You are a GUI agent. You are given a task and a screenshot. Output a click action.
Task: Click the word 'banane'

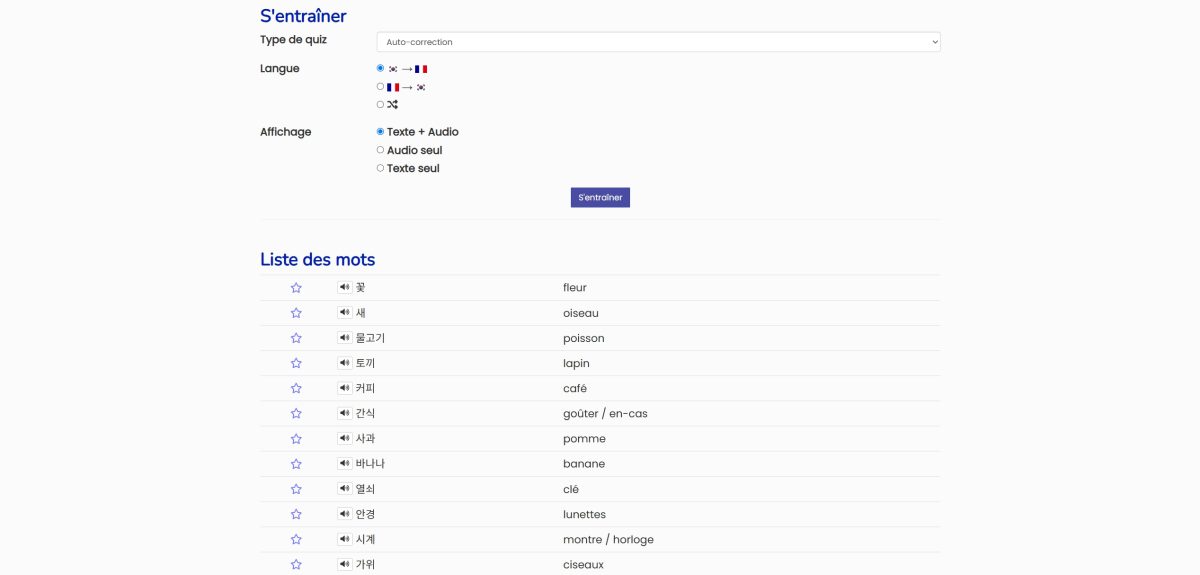point(584,464)
